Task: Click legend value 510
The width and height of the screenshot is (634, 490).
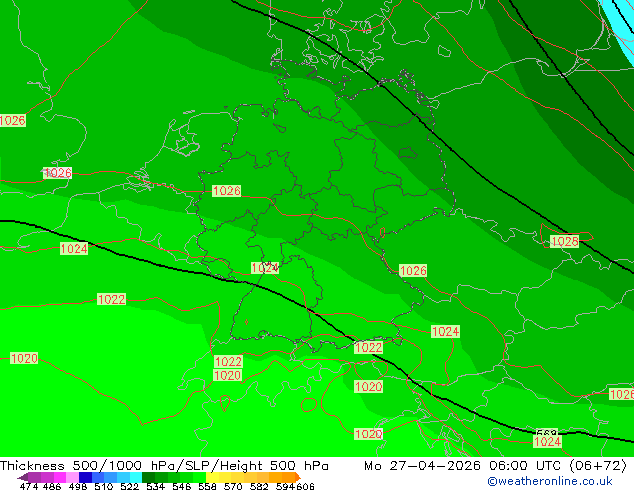Action: (104, 486)
